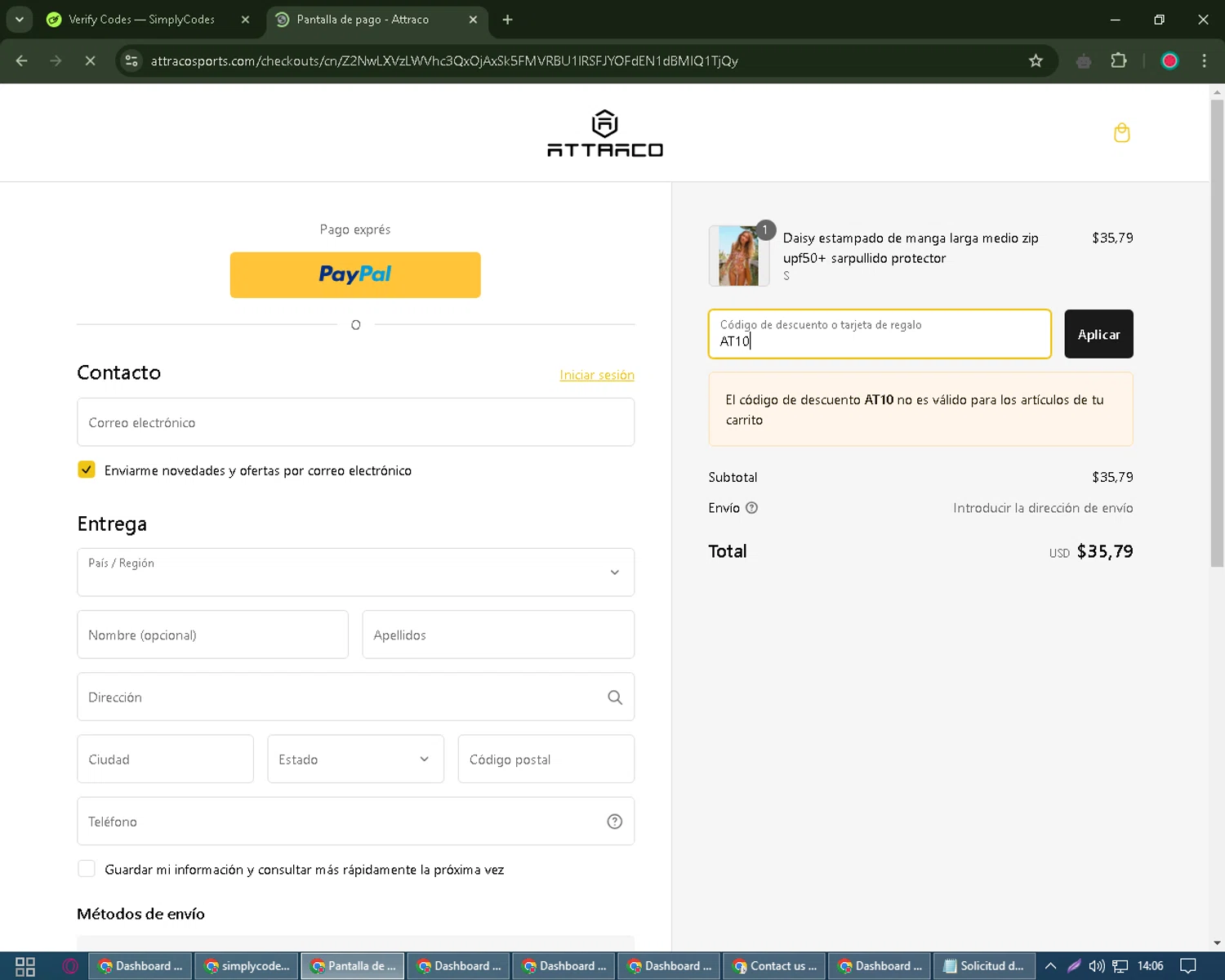Show hidden system tray icons
Image resolution: width=1225 pixels, height=980 pixels.
[x=1050, y=966]
